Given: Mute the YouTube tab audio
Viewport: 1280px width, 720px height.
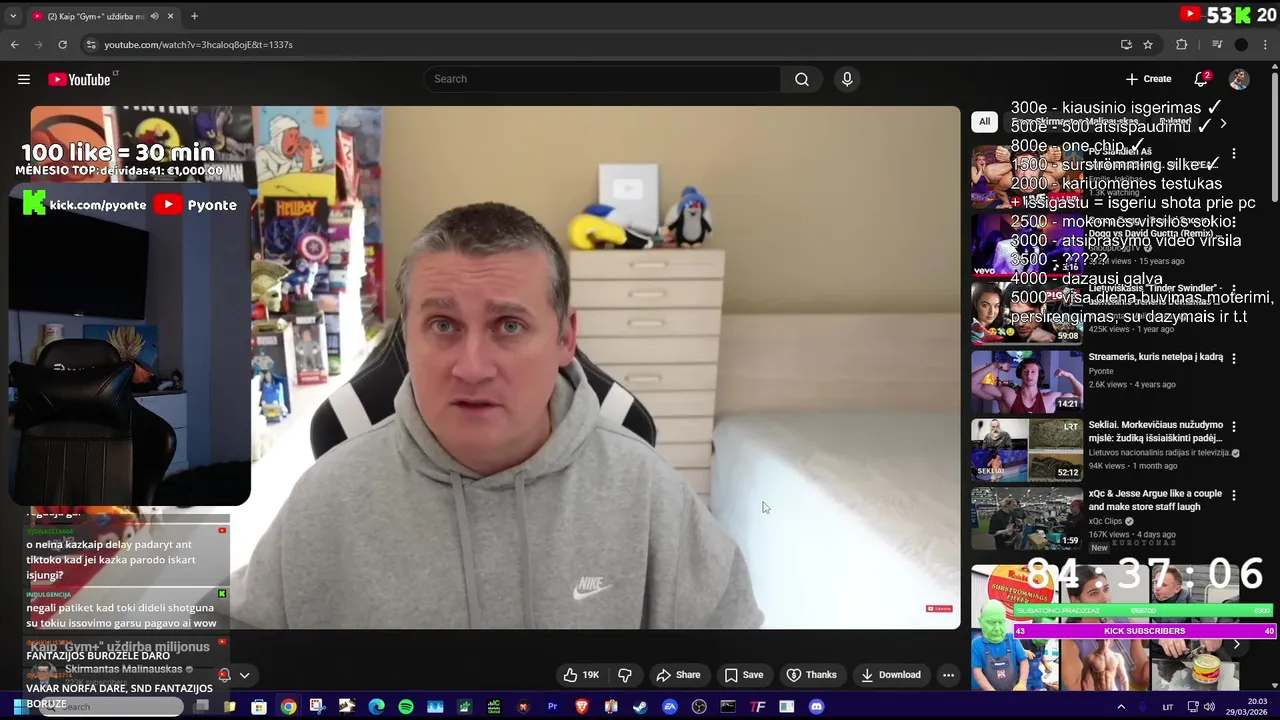Looking at the screenshot, I should [154, 16].
